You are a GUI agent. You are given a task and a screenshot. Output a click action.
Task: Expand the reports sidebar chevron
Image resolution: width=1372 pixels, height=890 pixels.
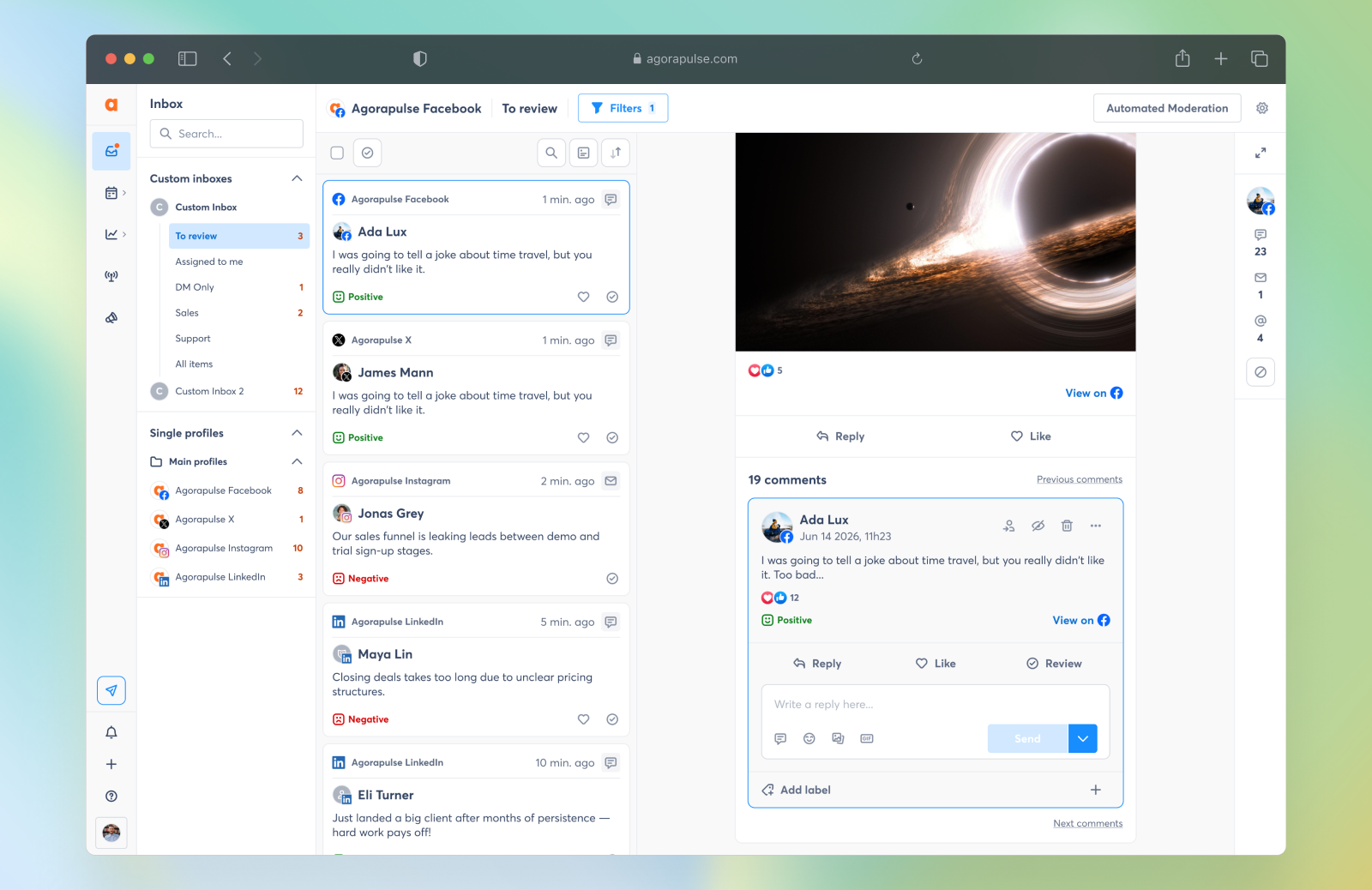pos(124,234)
